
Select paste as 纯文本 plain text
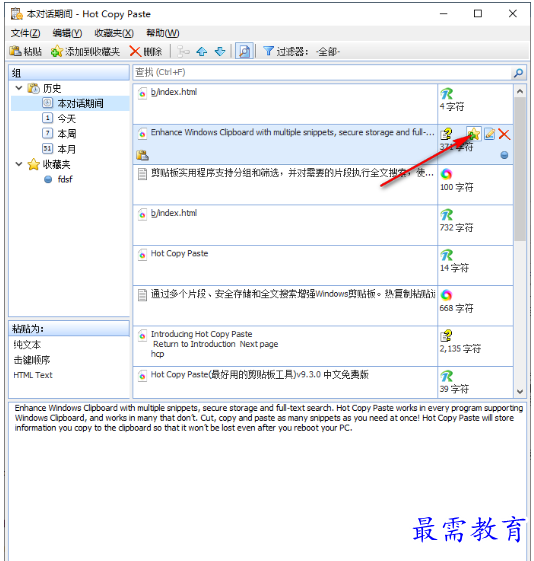point(27,345)
